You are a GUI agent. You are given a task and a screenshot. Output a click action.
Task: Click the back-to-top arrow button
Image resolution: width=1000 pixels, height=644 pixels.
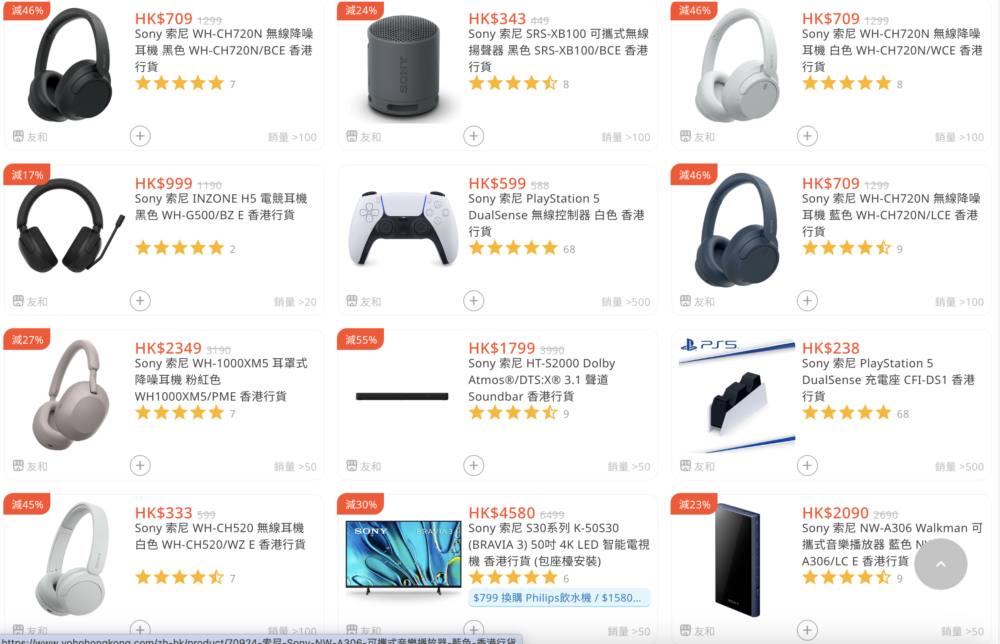pyautogui.click(x=941, y=564)
